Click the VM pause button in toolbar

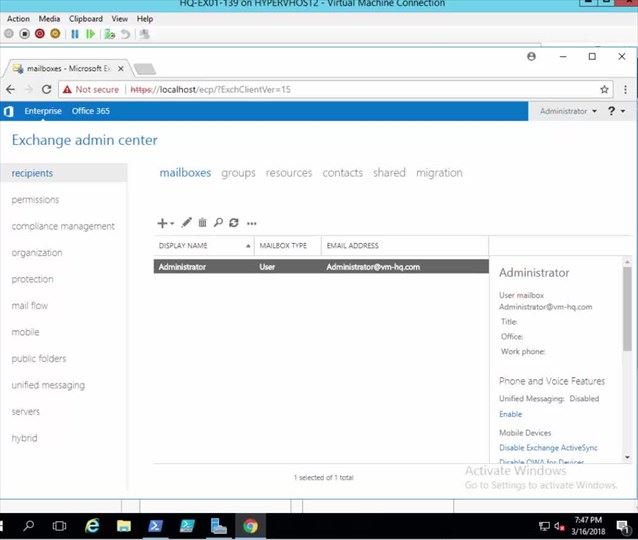75,33
